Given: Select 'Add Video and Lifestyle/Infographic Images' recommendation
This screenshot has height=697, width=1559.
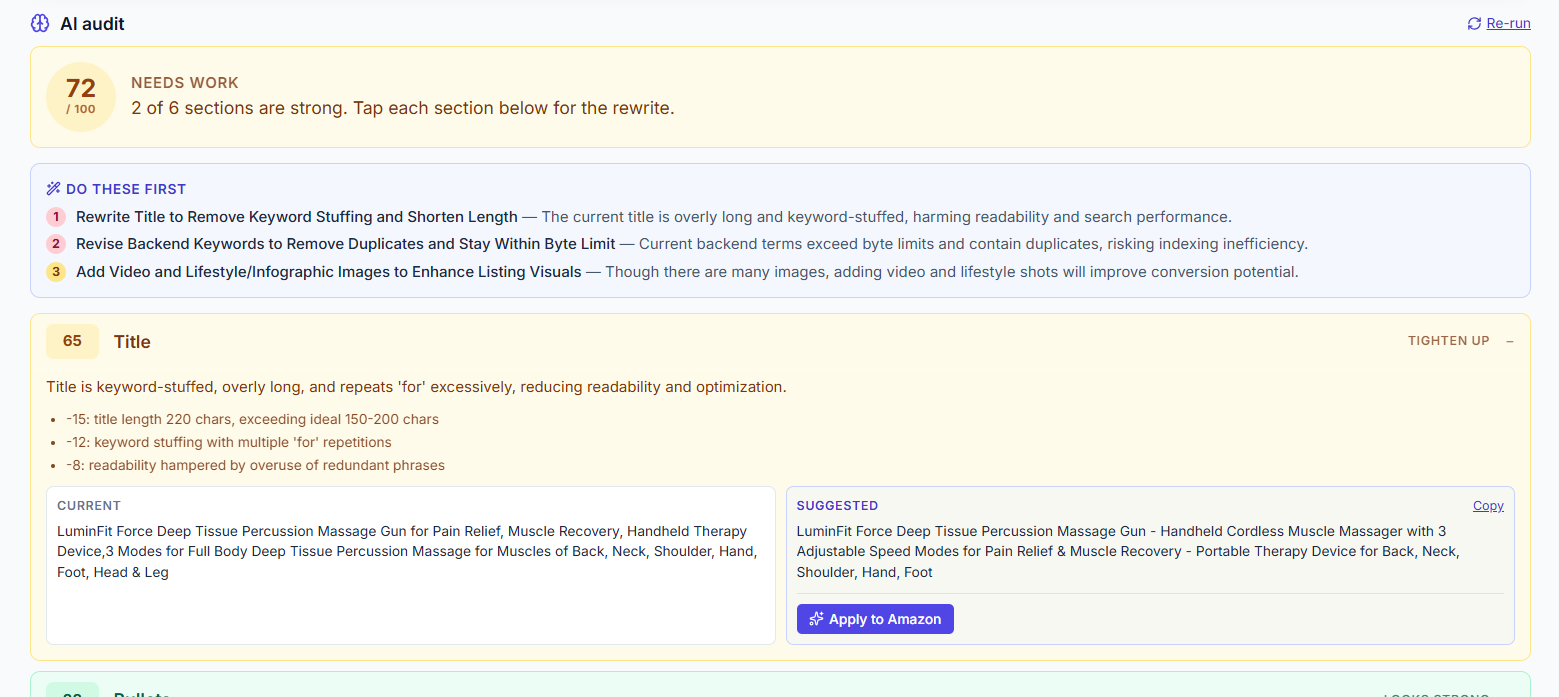Looking at the screenshot, I should [329, 272].
